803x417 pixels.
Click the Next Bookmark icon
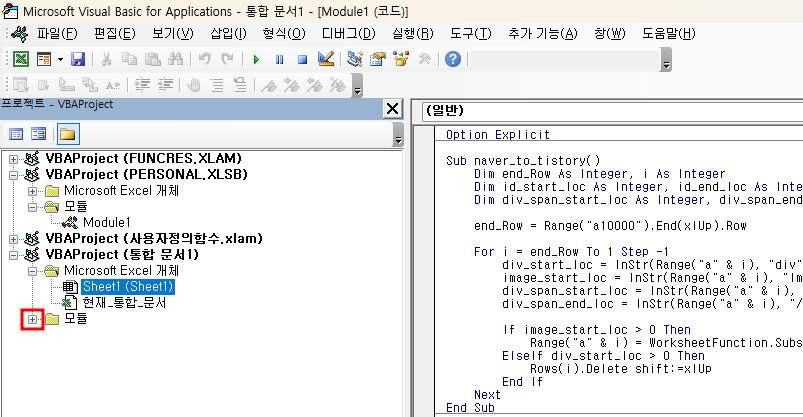click(292, 85)
